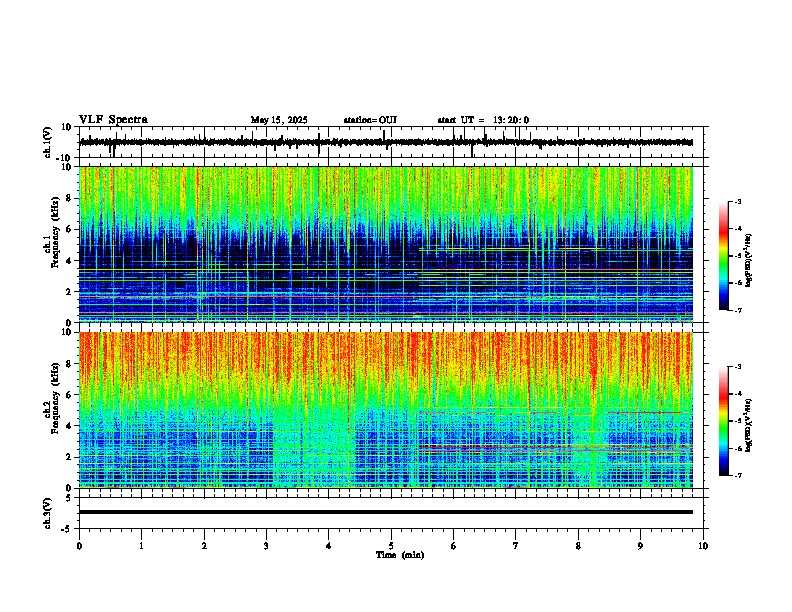Click the "8" kHz tick on ch.1 frequency axis
This screenshot has width=792, height=612.
point(70,198)
